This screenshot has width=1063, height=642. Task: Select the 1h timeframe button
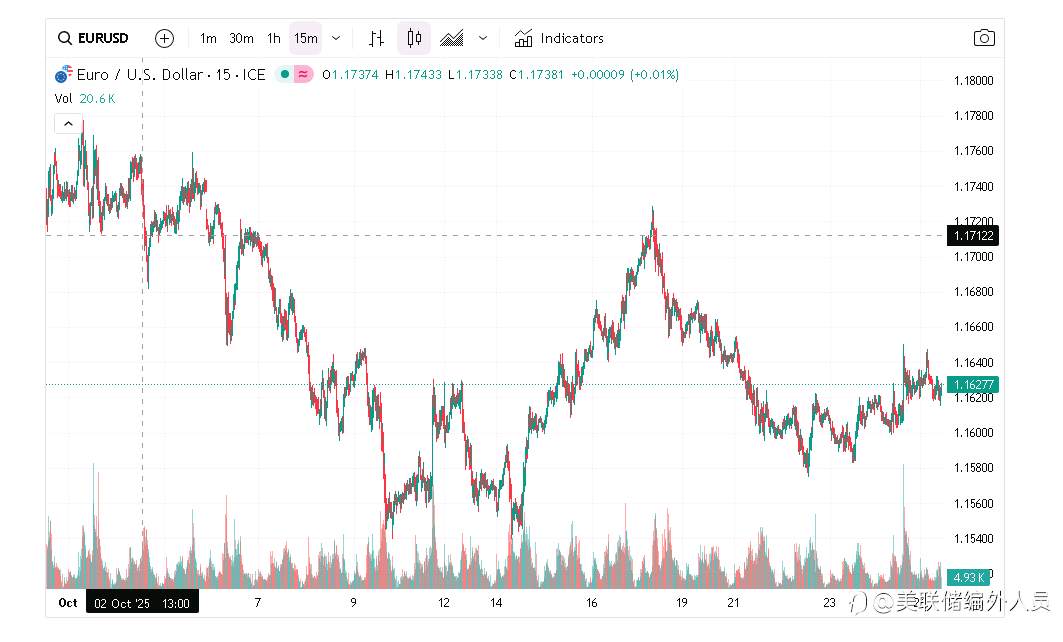click(273, 38)
